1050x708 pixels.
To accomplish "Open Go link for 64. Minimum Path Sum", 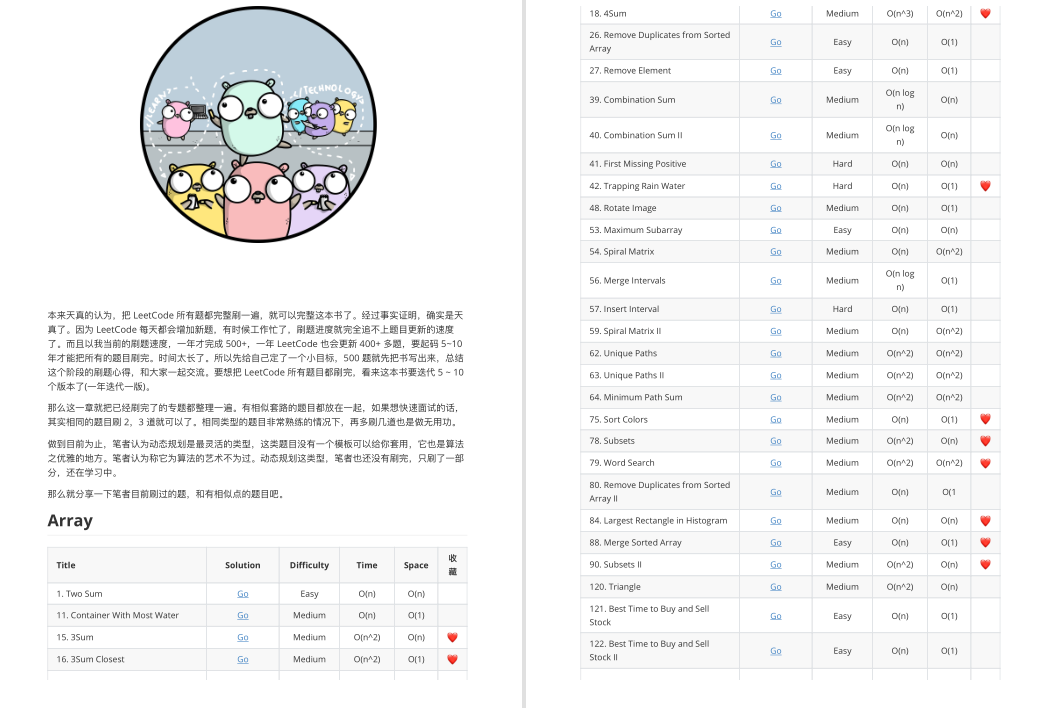I will click(x=775, y=397).
